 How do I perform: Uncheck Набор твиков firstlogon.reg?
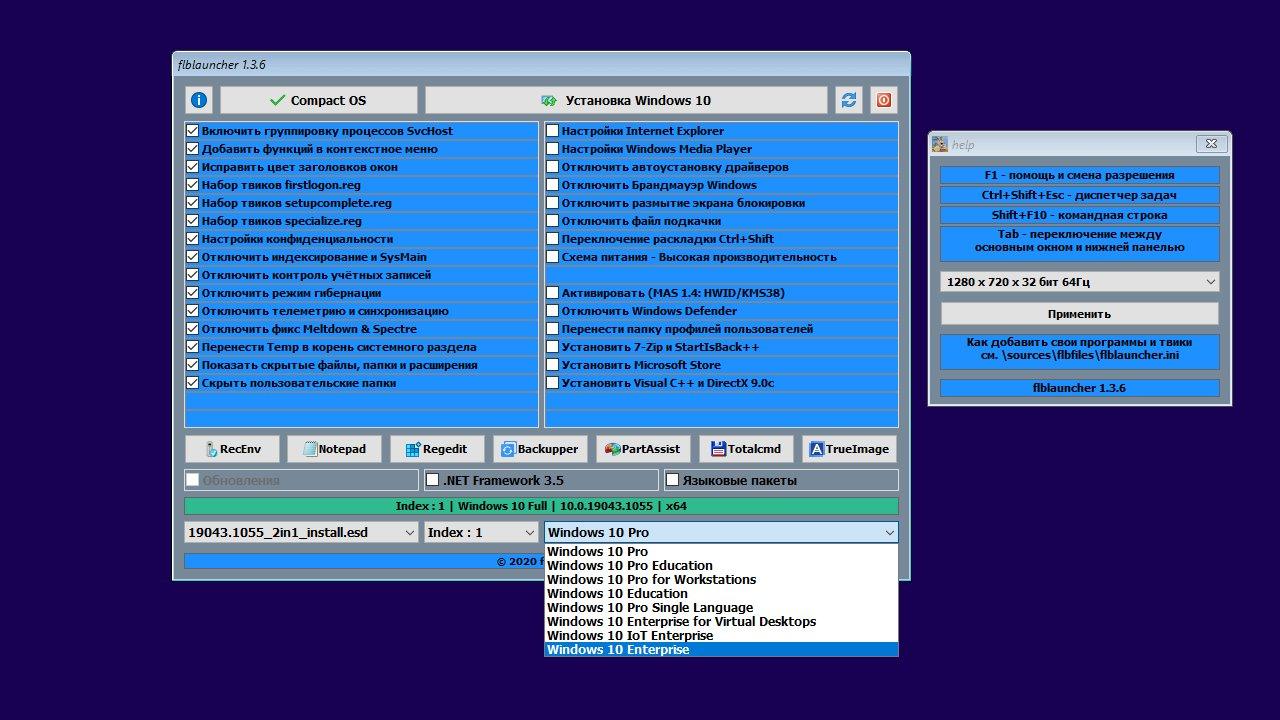194,185
